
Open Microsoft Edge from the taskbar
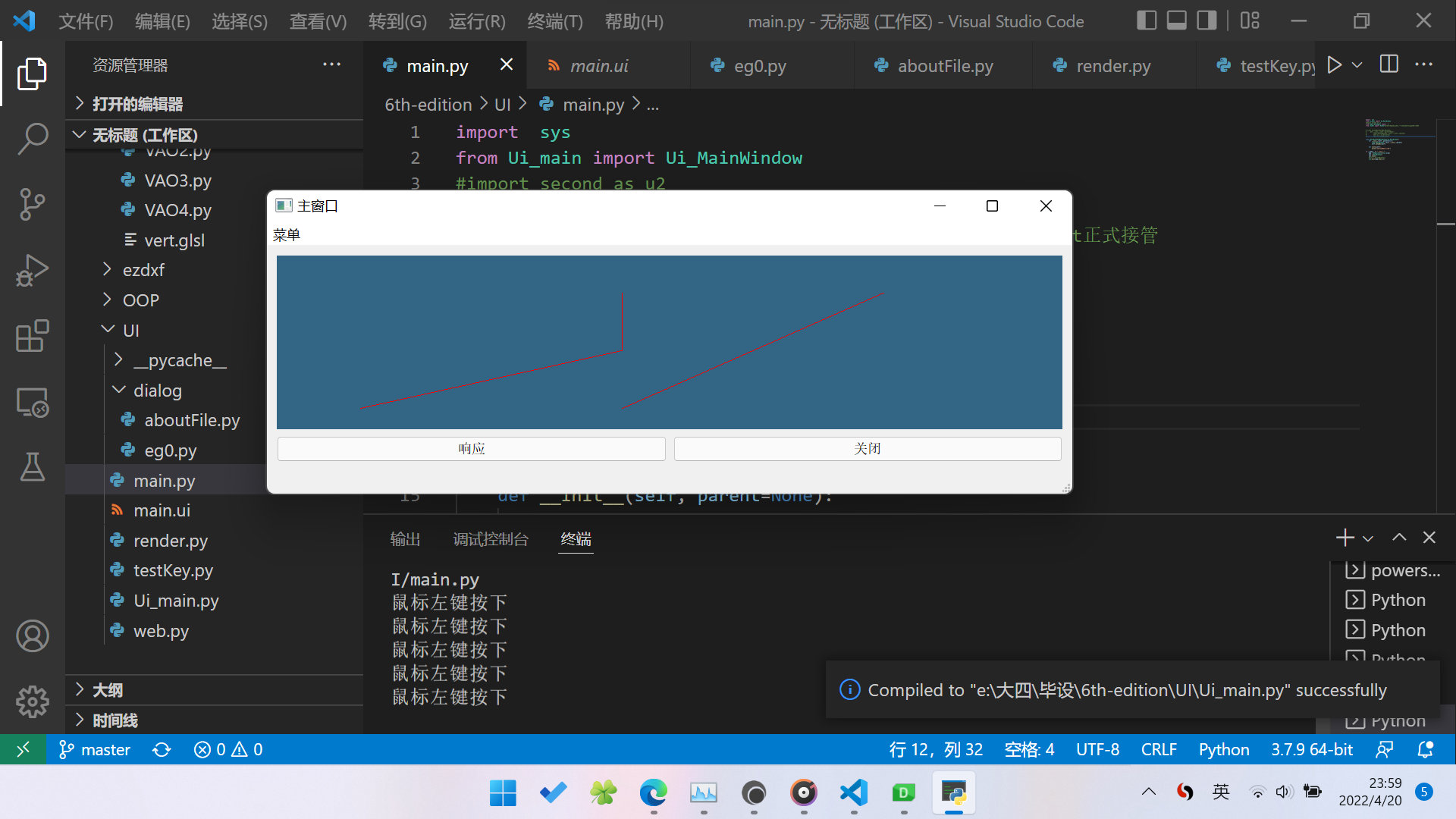pos(653,793)
